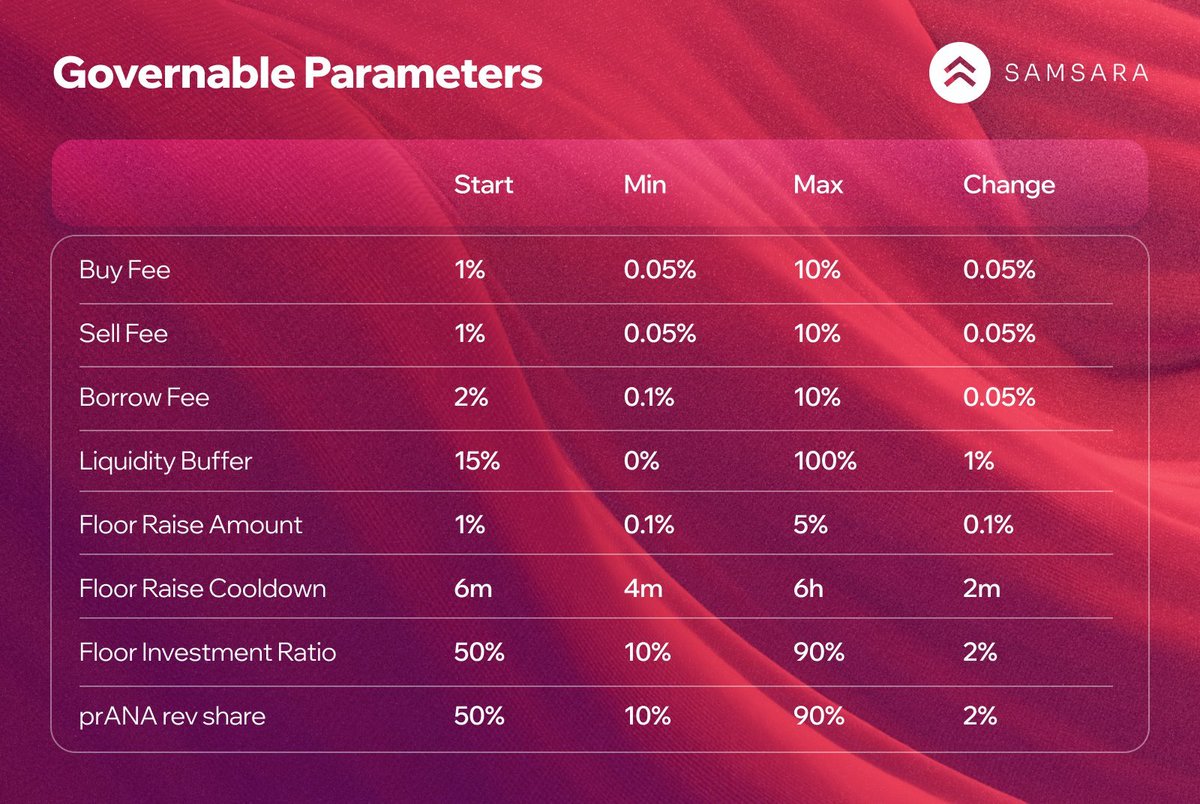Click the Liquidity Buffer max value 100%
Image resolution: width=1200 pixels, height=804 pixels.
tap(825, 461)
